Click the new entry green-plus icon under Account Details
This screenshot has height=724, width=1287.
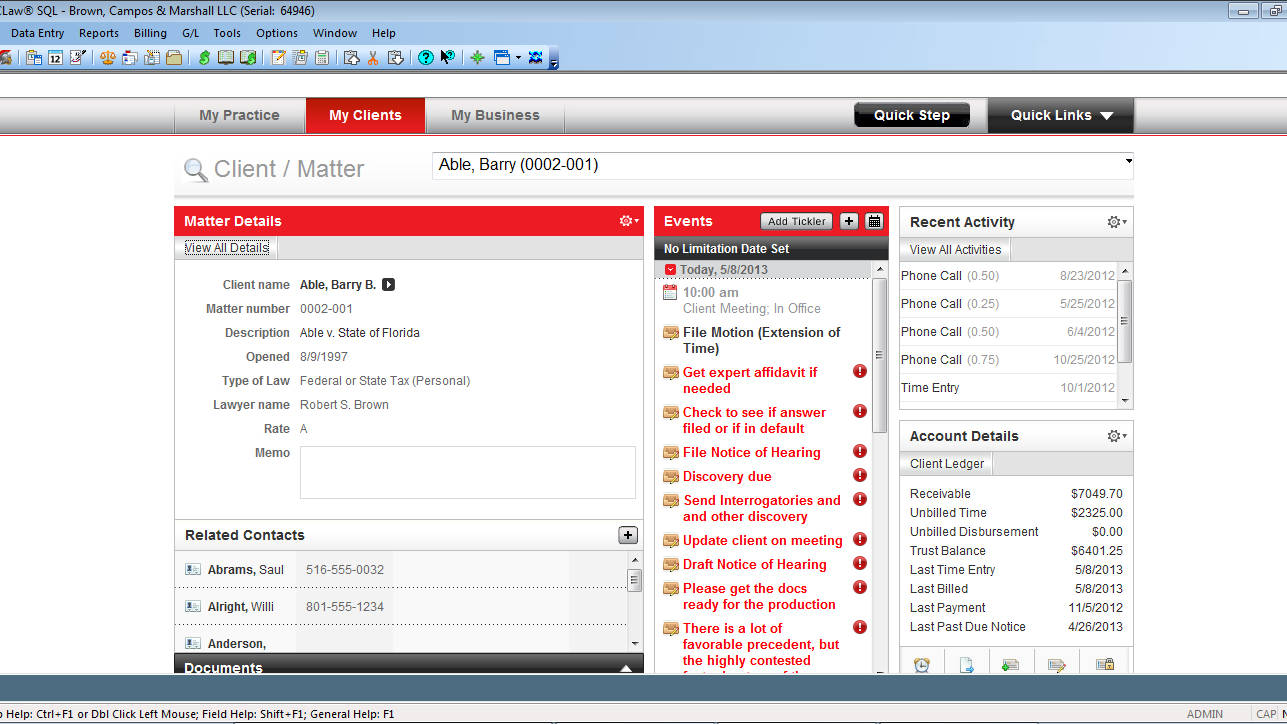(x=1010, y=663)
